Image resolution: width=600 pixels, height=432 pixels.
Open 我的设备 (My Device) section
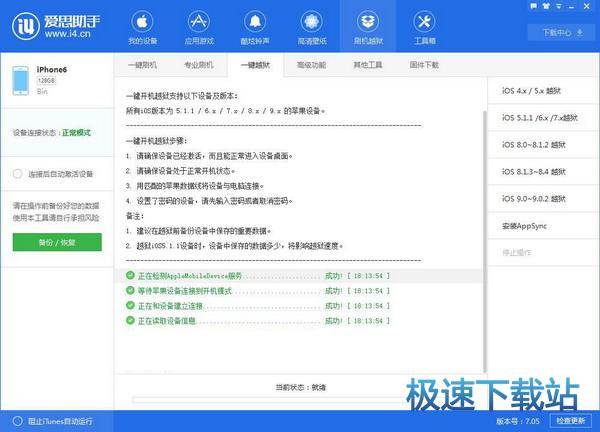142,28
